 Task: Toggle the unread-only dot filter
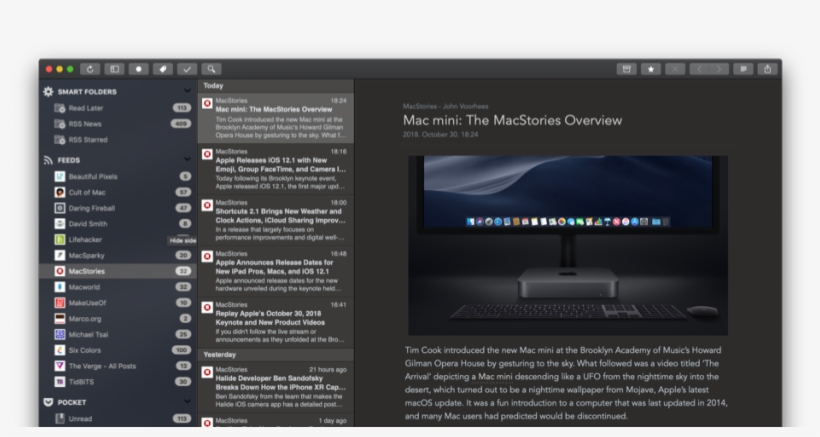point(139,69)
